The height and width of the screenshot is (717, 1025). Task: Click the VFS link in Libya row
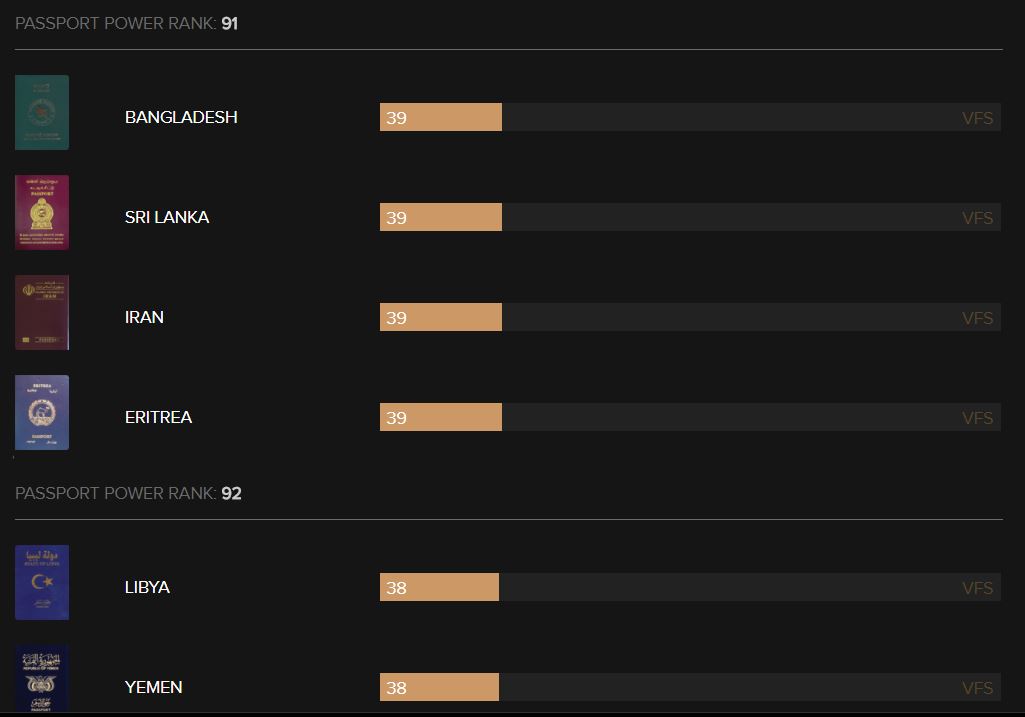tap(977, 588)
